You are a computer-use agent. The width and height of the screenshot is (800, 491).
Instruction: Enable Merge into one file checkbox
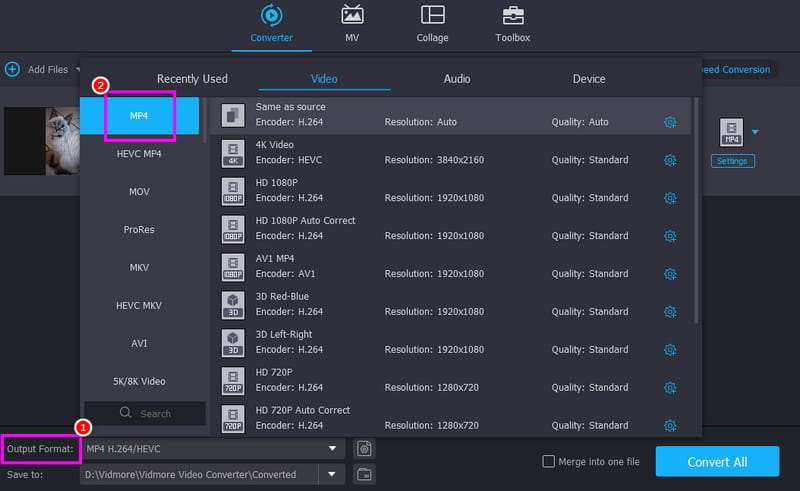click(547, 461)
